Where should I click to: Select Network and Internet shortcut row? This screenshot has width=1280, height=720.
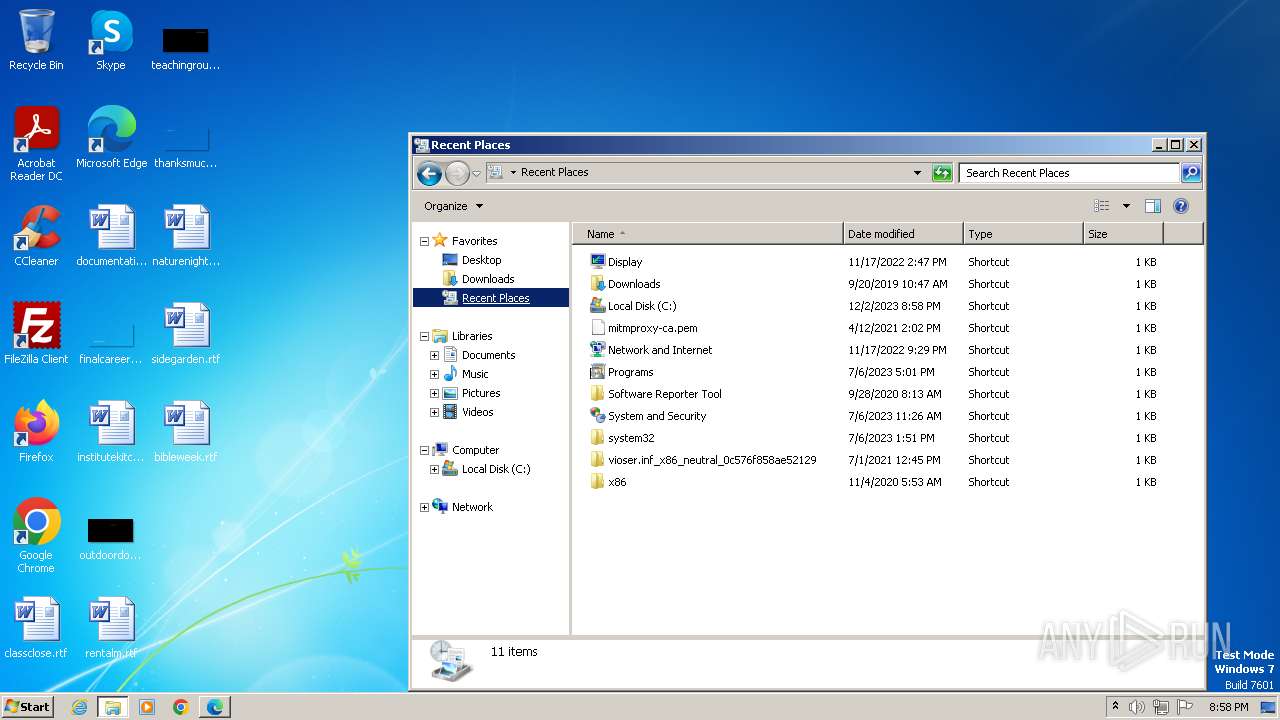click(x=873, y=350)
